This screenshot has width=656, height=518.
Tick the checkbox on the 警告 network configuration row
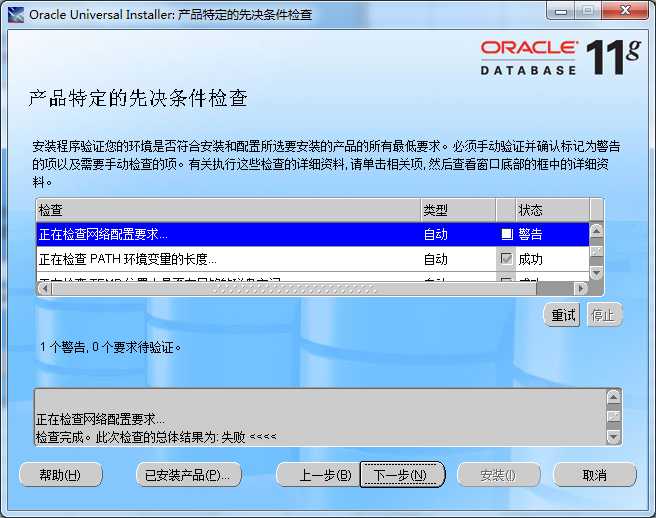[x=507, y=234]
